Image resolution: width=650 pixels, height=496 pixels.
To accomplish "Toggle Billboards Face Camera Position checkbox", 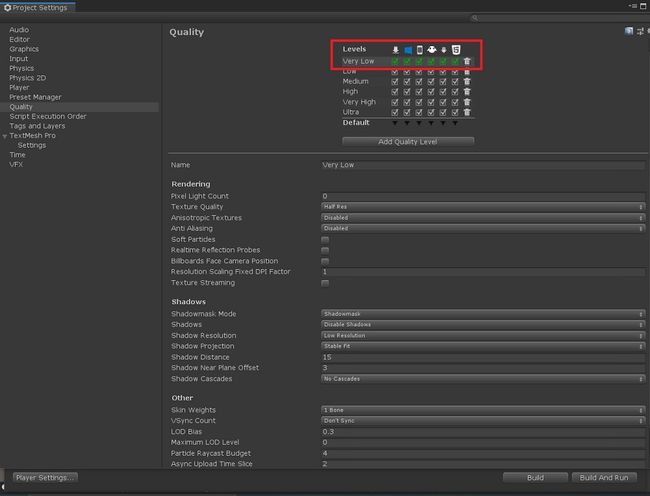I will click(x=325, y=261).
